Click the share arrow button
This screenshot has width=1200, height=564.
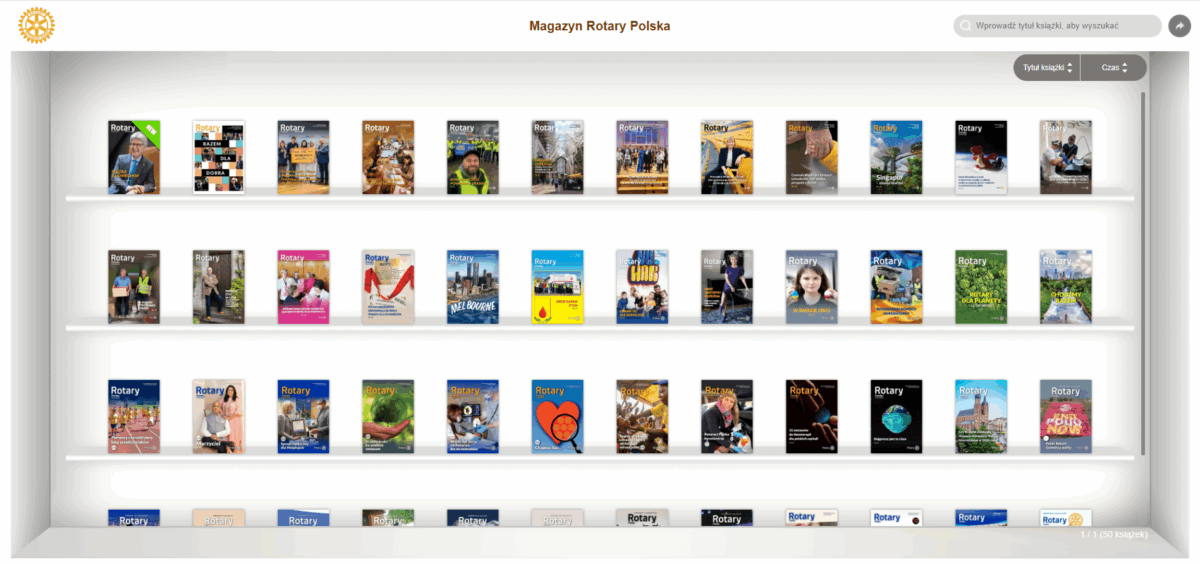(x=1179, y=26)
